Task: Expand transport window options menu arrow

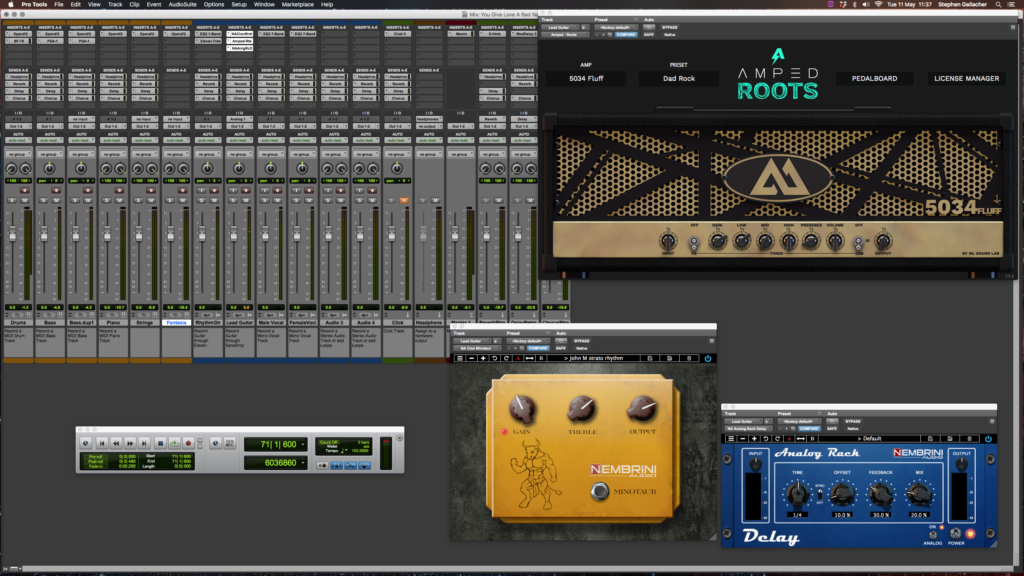Action: point(400,438)
